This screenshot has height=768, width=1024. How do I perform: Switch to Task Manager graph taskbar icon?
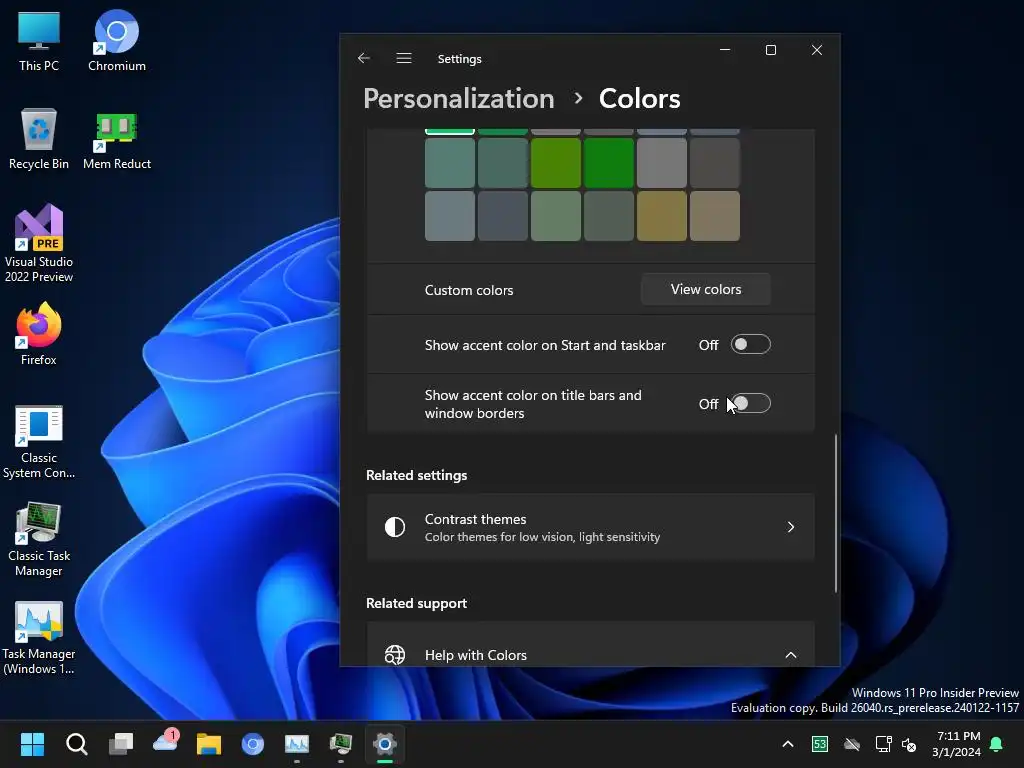pos(296,743)
